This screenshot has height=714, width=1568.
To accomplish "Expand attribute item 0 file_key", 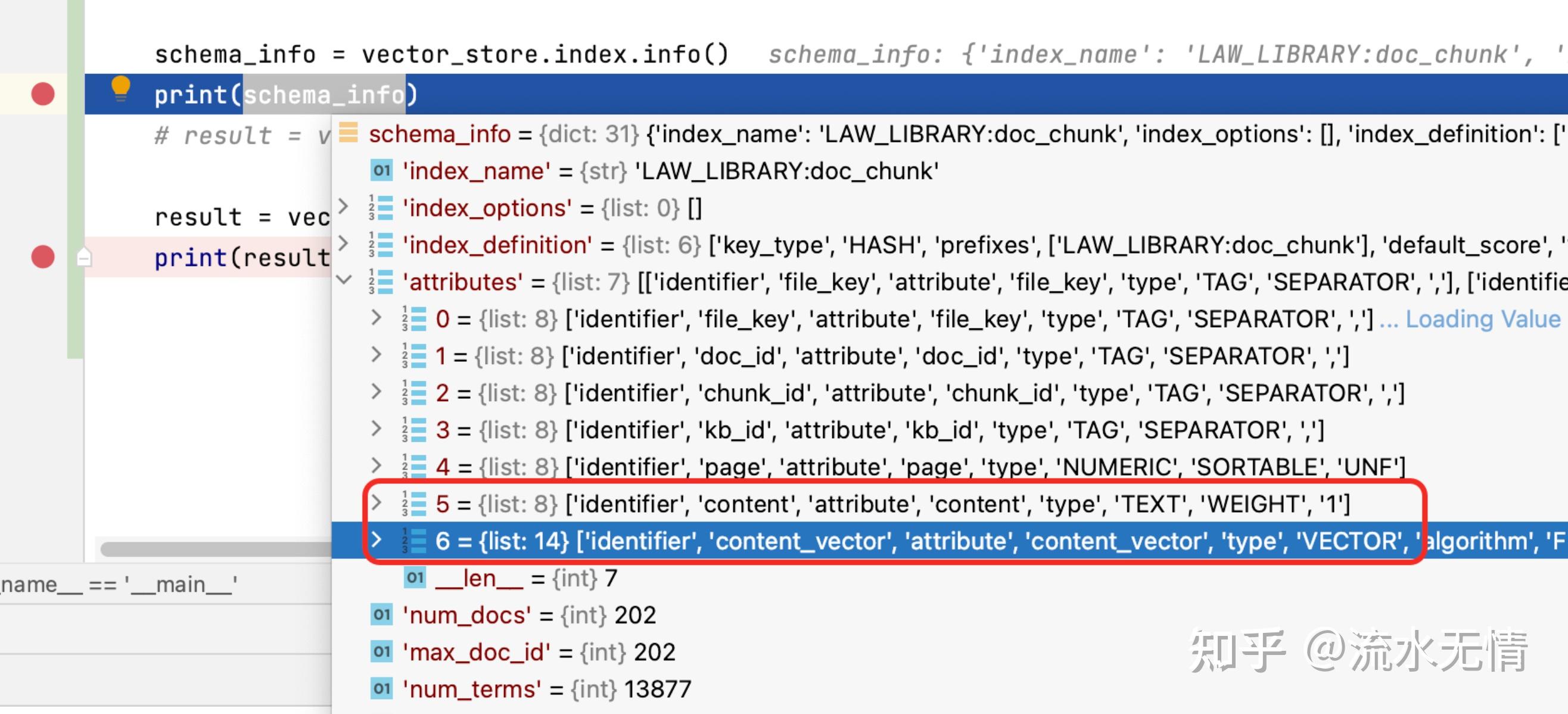I will point(376,318).
